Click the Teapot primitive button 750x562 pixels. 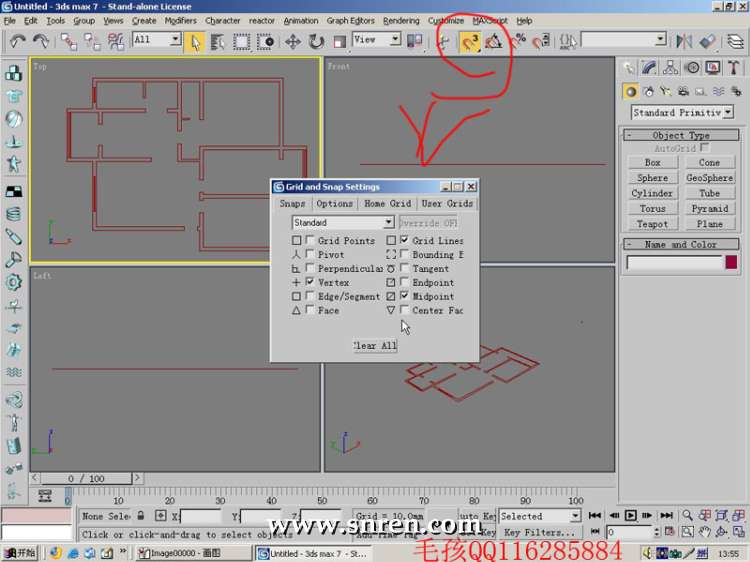click(x=652, y=224)
